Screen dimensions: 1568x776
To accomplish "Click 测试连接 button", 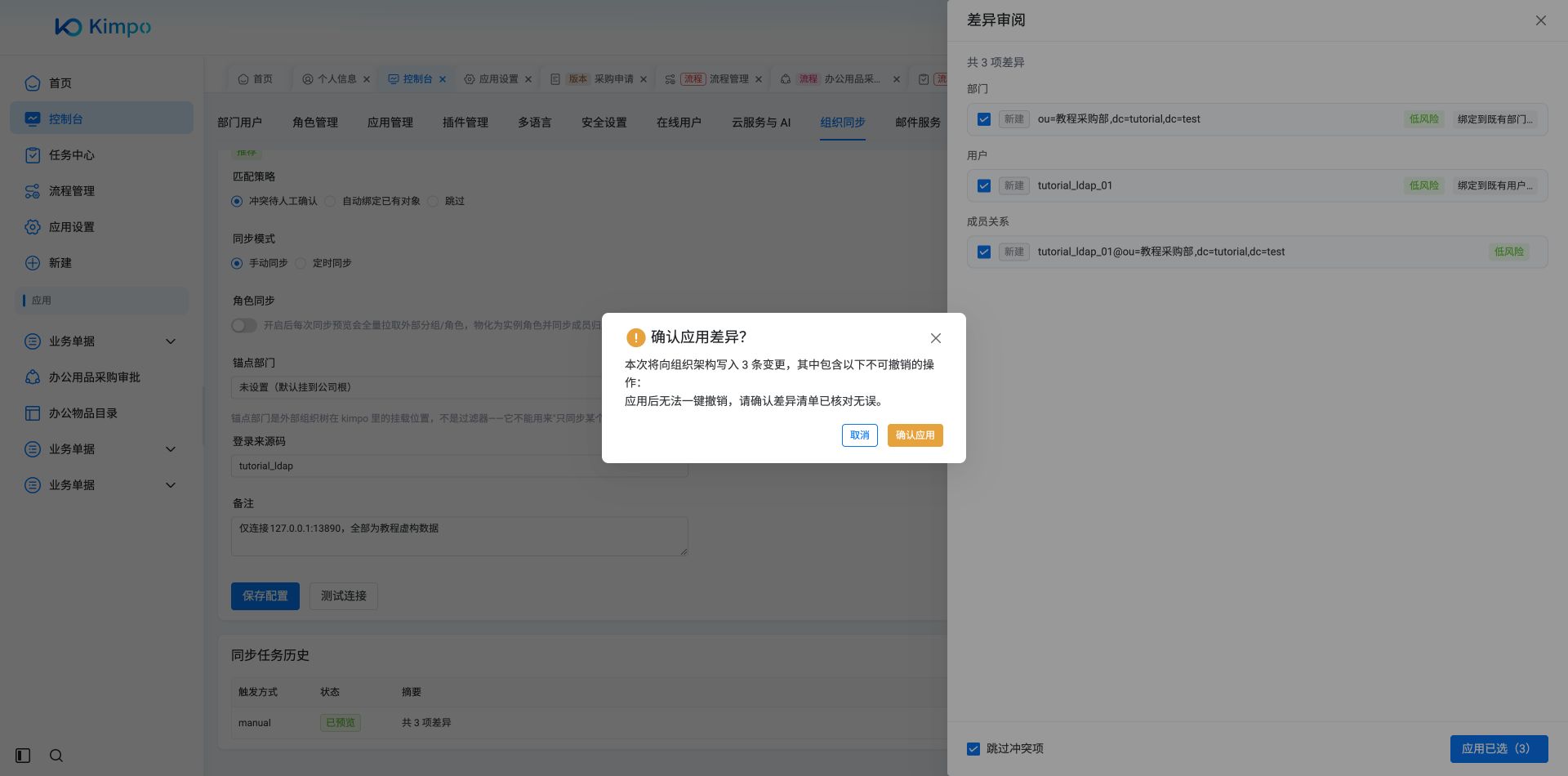I will click(344, 596).
